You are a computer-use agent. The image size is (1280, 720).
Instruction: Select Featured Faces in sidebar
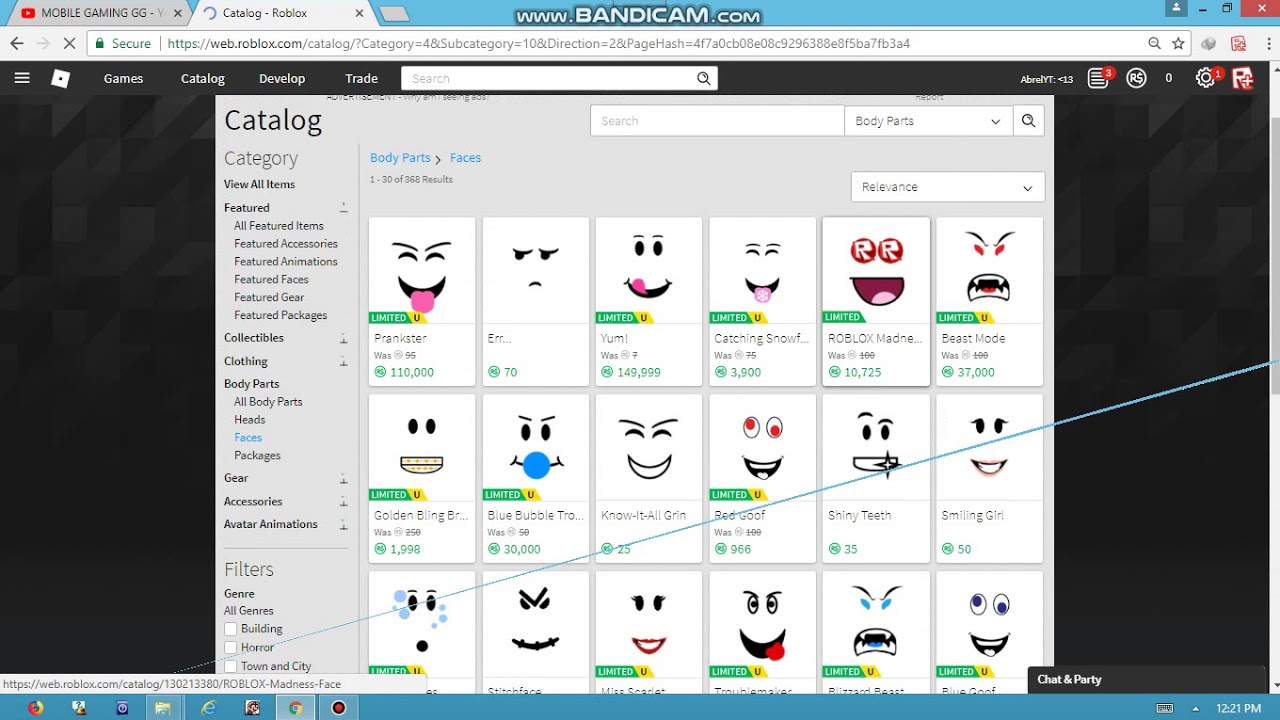(271, 279)
